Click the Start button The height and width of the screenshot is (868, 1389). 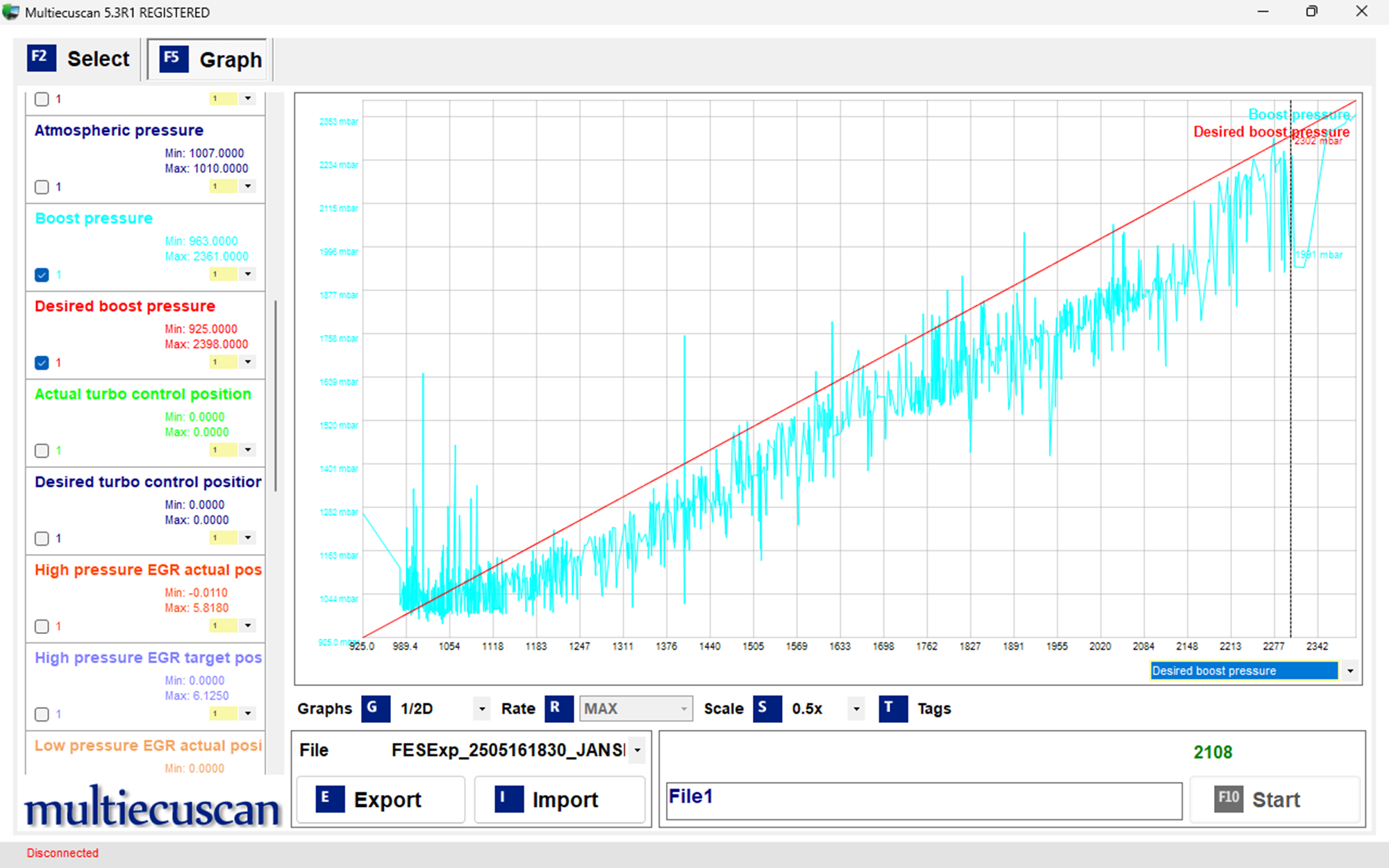click(x=1274, y=799)
